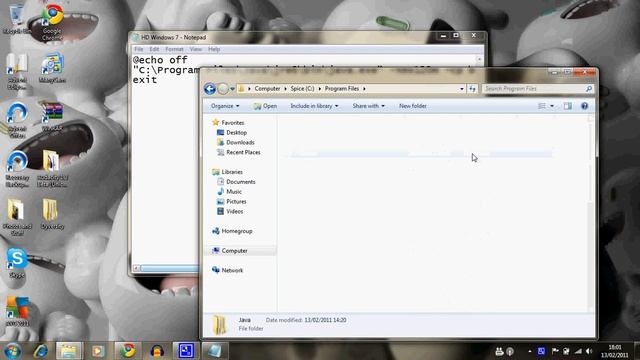Open the WinRAR desktop shortcut

[x=52, y=117]
